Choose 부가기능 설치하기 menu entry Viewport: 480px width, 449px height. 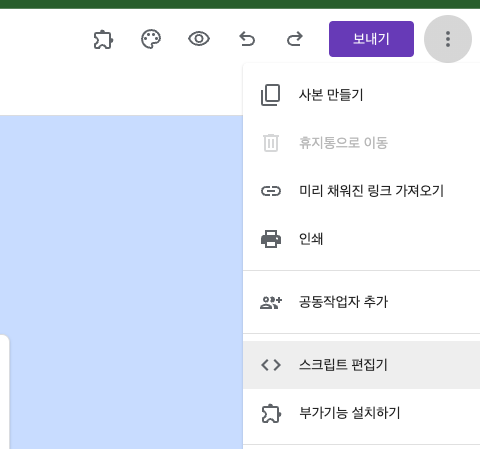(362, 413)
